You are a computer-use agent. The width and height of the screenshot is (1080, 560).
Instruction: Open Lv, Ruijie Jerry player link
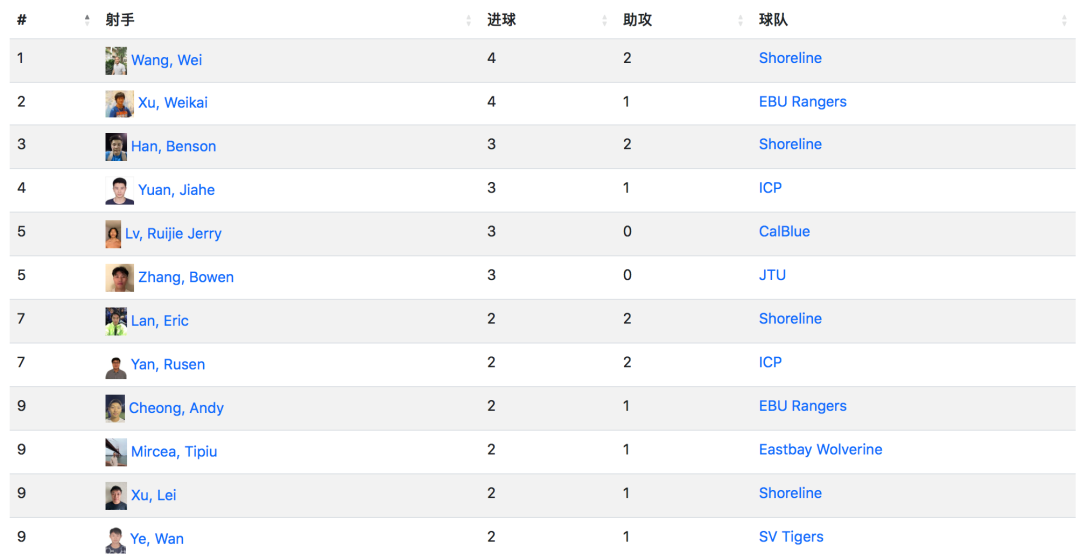173,234
